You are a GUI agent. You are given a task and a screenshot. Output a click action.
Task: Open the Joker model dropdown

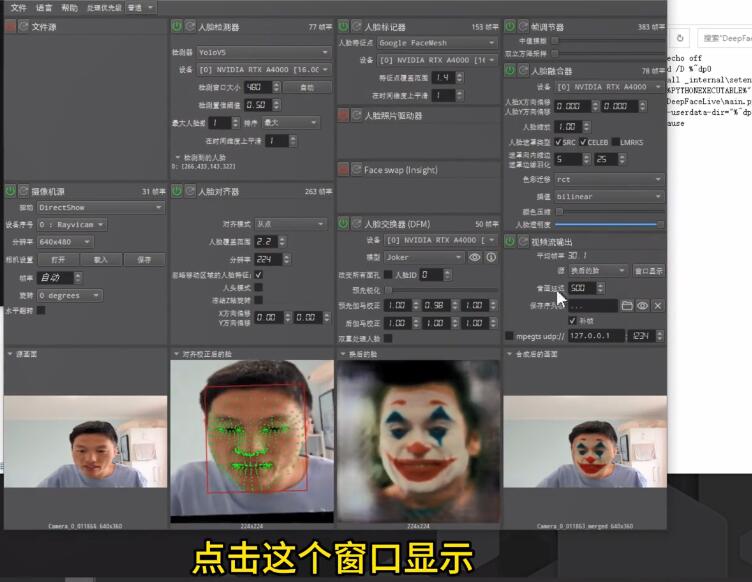424,257
